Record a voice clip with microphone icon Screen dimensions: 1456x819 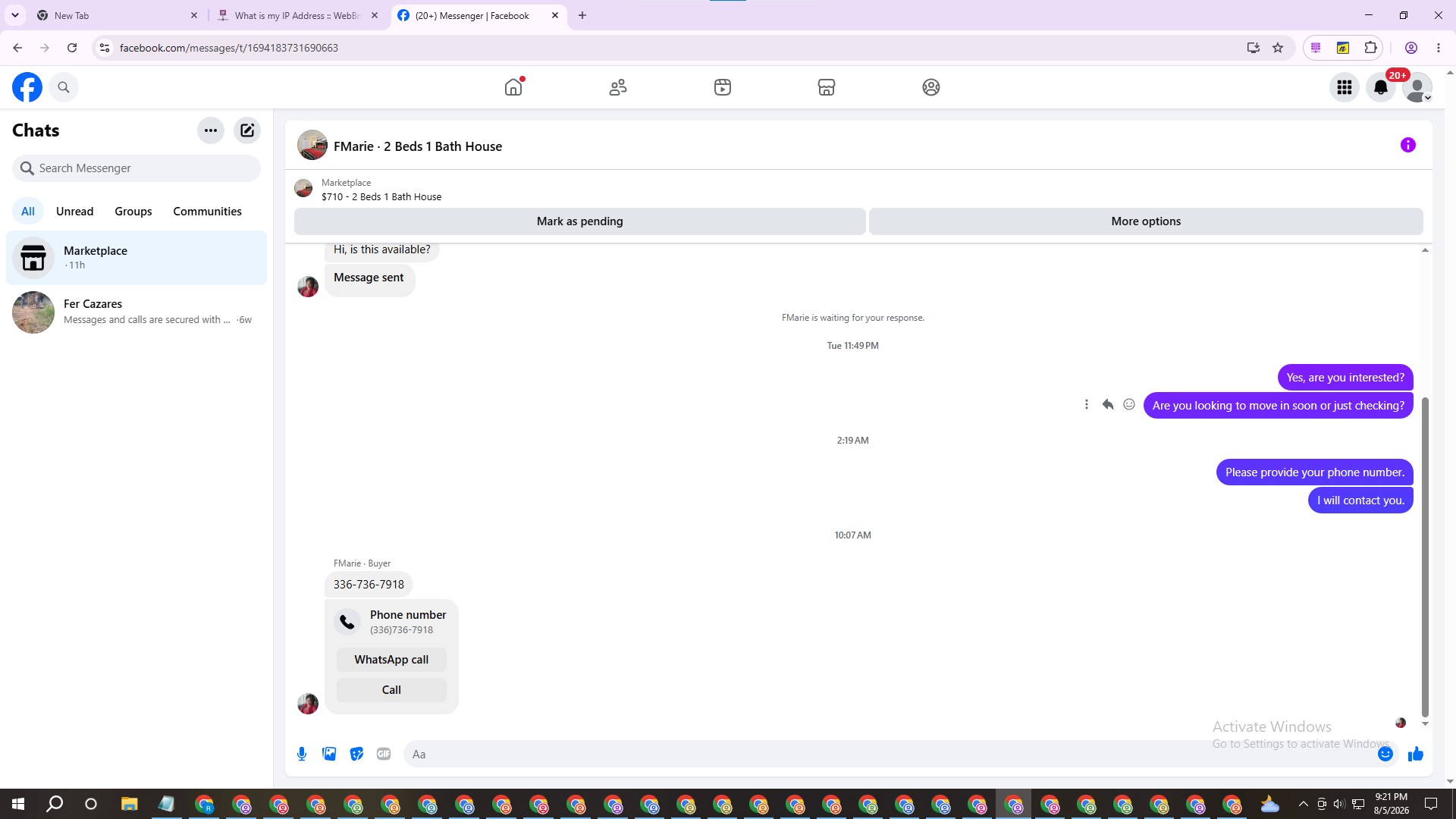302,754
